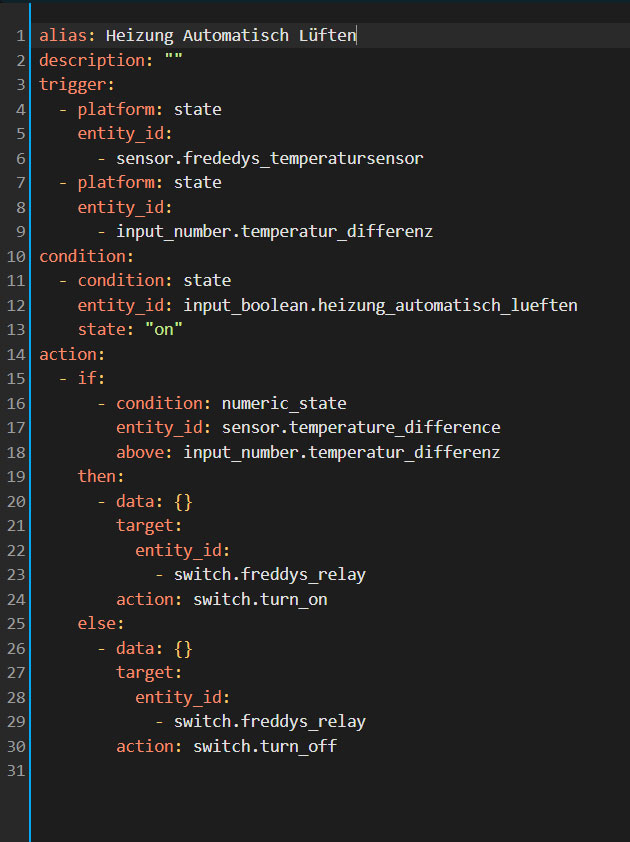The image size is (630, 842).
Task: Click line number 31 in the gutter
Action: pyautogui.click(x=16, y=770)
